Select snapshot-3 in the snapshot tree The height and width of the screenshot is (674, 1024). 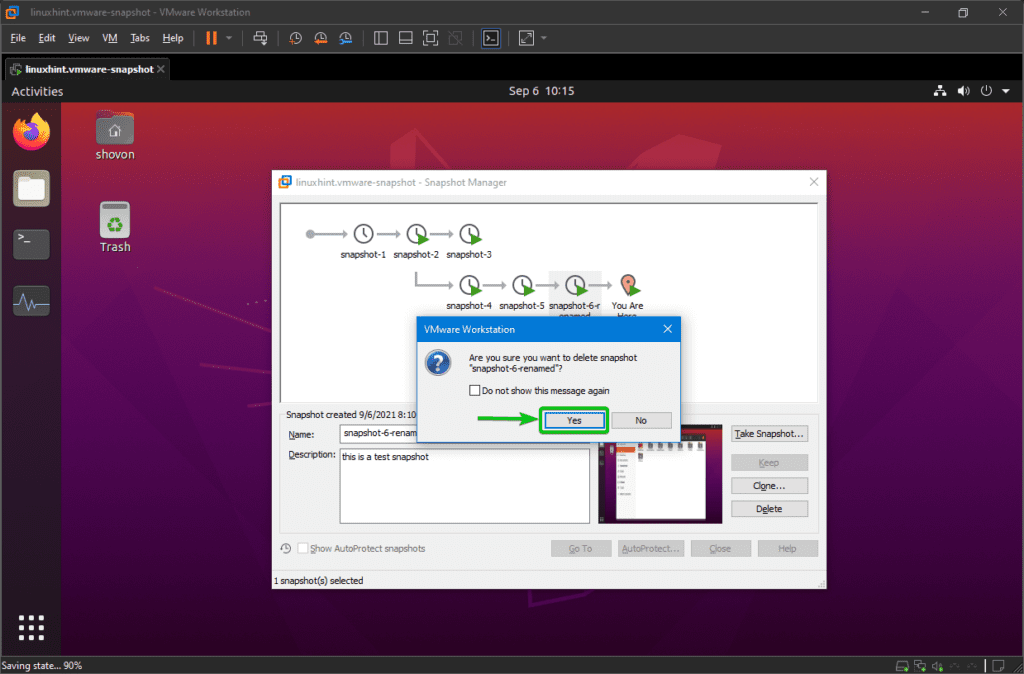[x=468, y=233]
